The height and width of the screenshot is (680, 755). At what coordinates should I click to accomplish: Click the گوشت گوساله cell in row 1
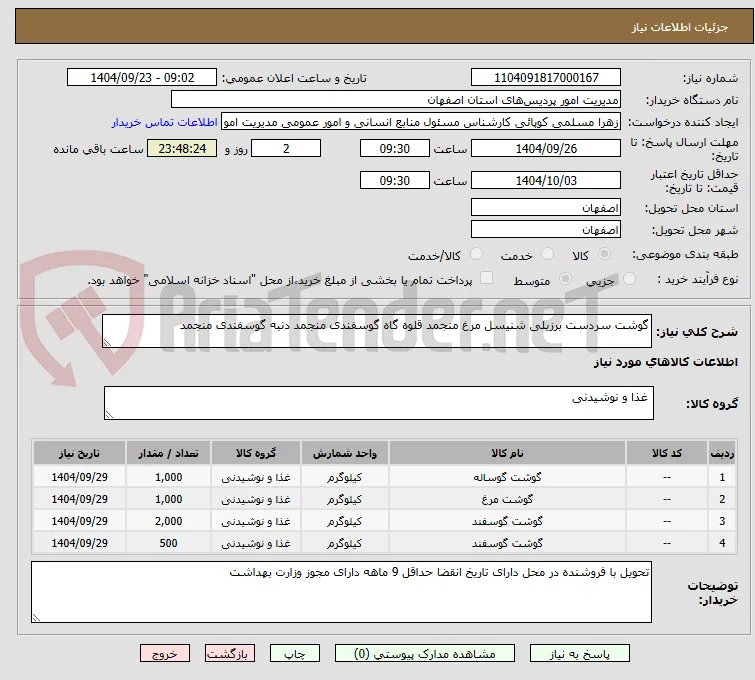click(x=508, y=477)
